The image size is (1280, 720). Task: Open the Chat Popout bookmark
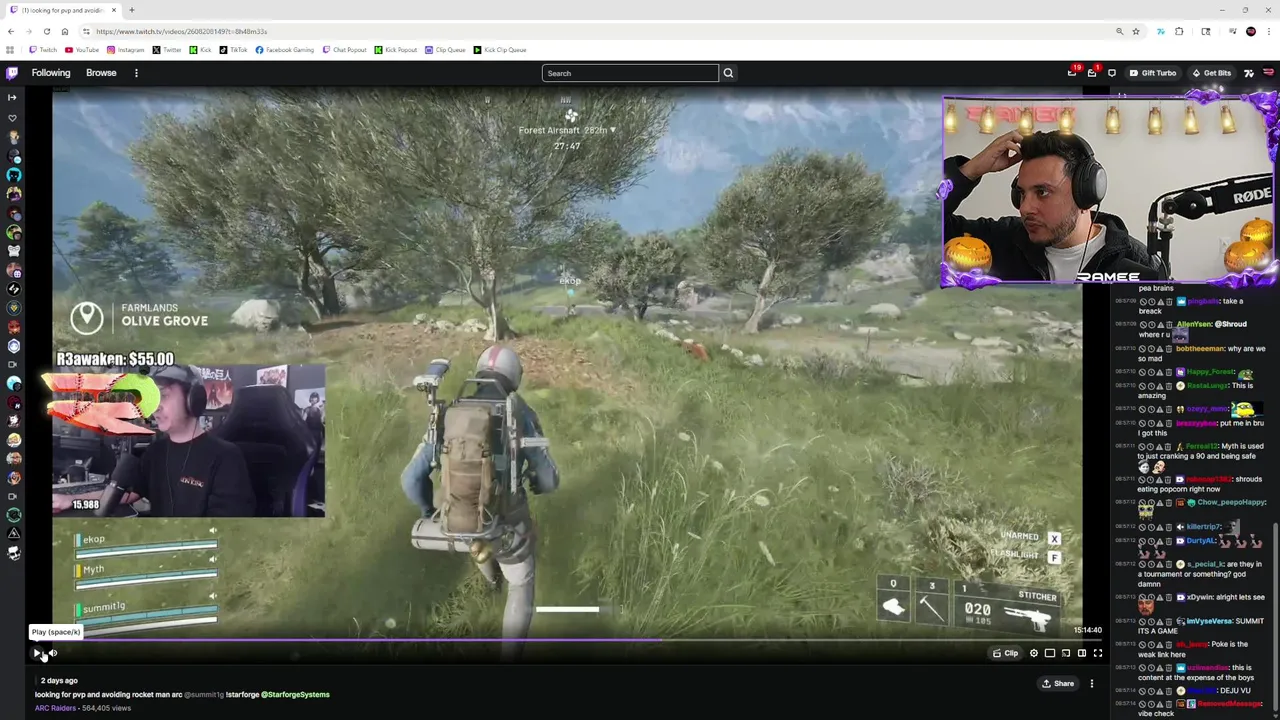[344, 50]
